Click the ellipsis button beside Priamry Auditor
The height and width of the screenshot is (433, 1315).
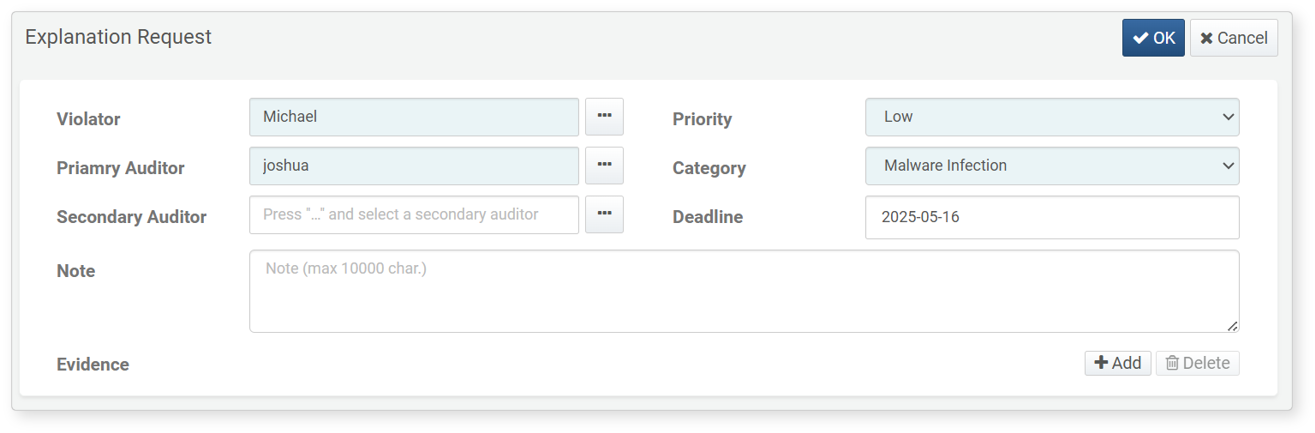[604, 166]
